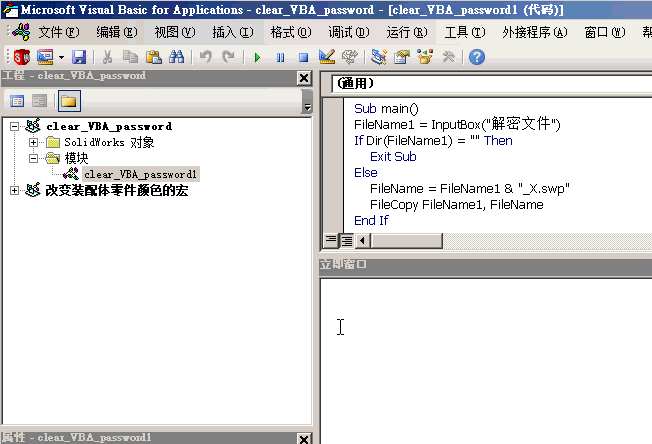Open the 工具(T) menu

pos(465,32)
